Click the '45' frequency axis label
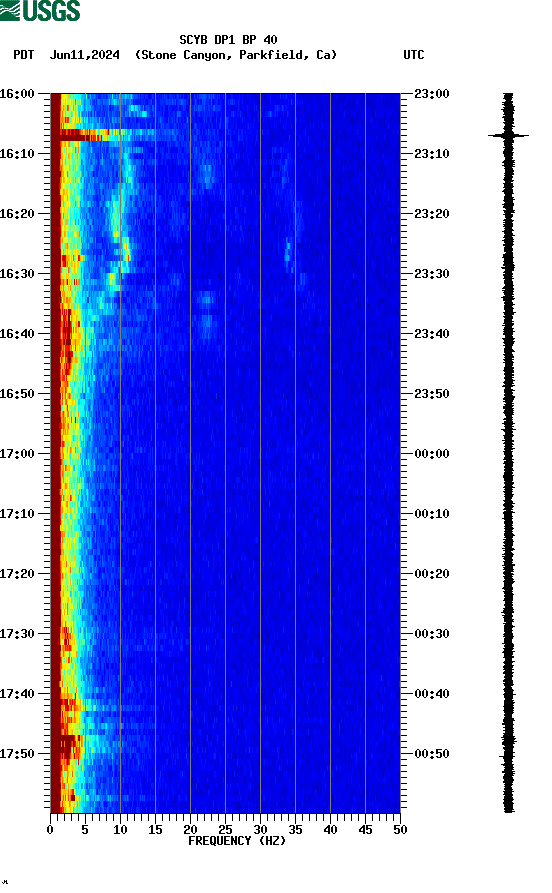The height and width of the screenshot is (893, 552). pos(365,830)
